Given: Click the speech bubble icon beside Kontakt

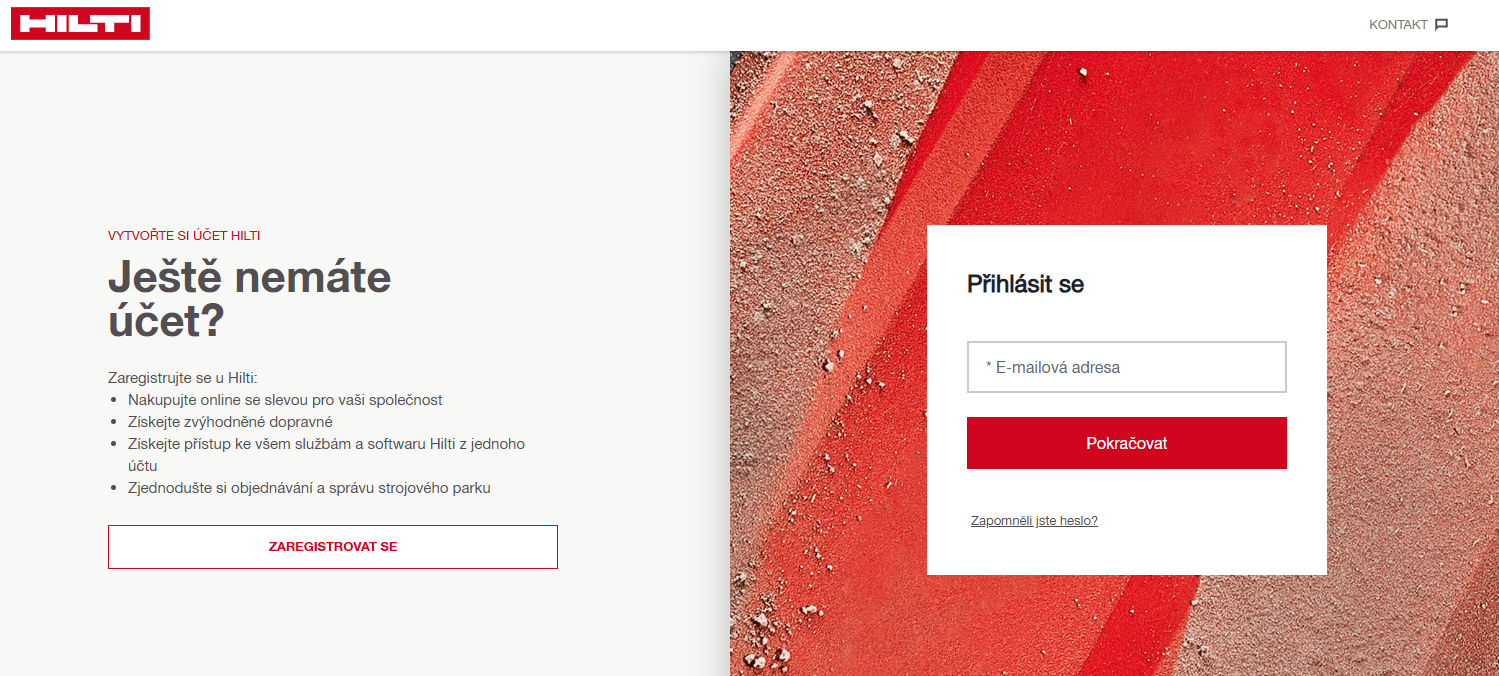Looking at the screenshot, I should point(1441,25).
